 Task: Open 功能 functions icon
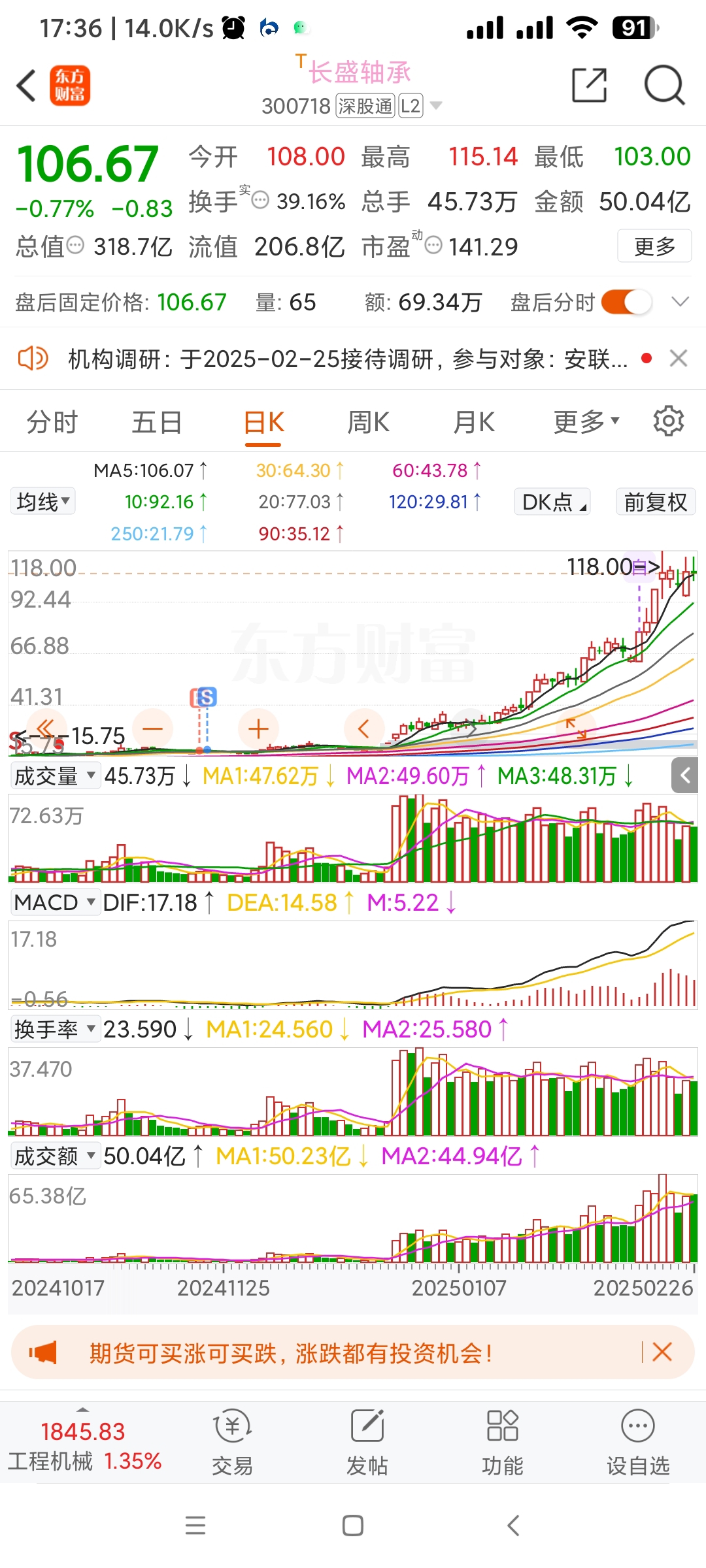[x=503, y=1443]
